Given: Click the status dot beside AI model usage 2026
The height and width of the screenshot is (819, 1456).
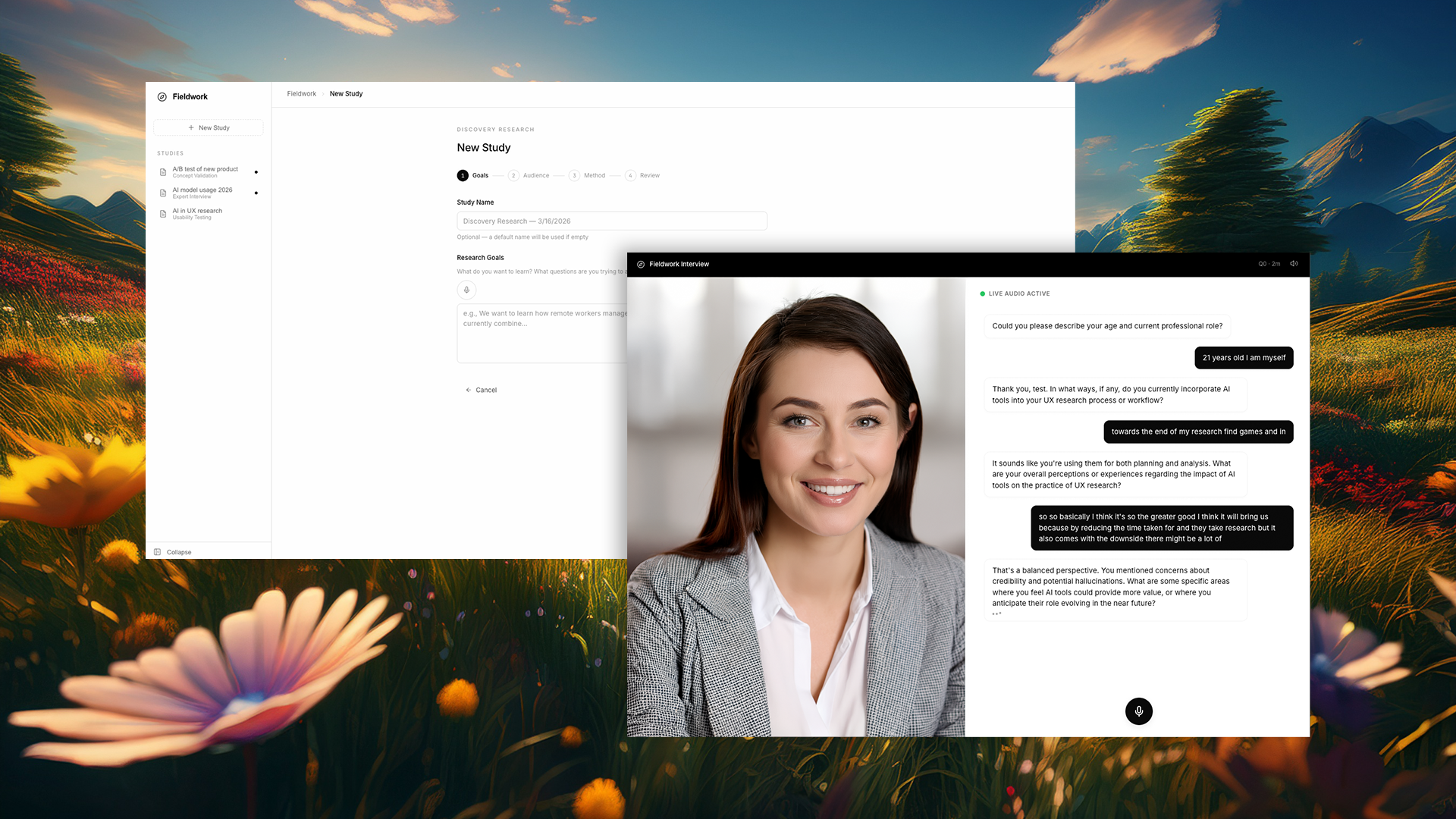Looking at the screenshot, I should point(256,193).
